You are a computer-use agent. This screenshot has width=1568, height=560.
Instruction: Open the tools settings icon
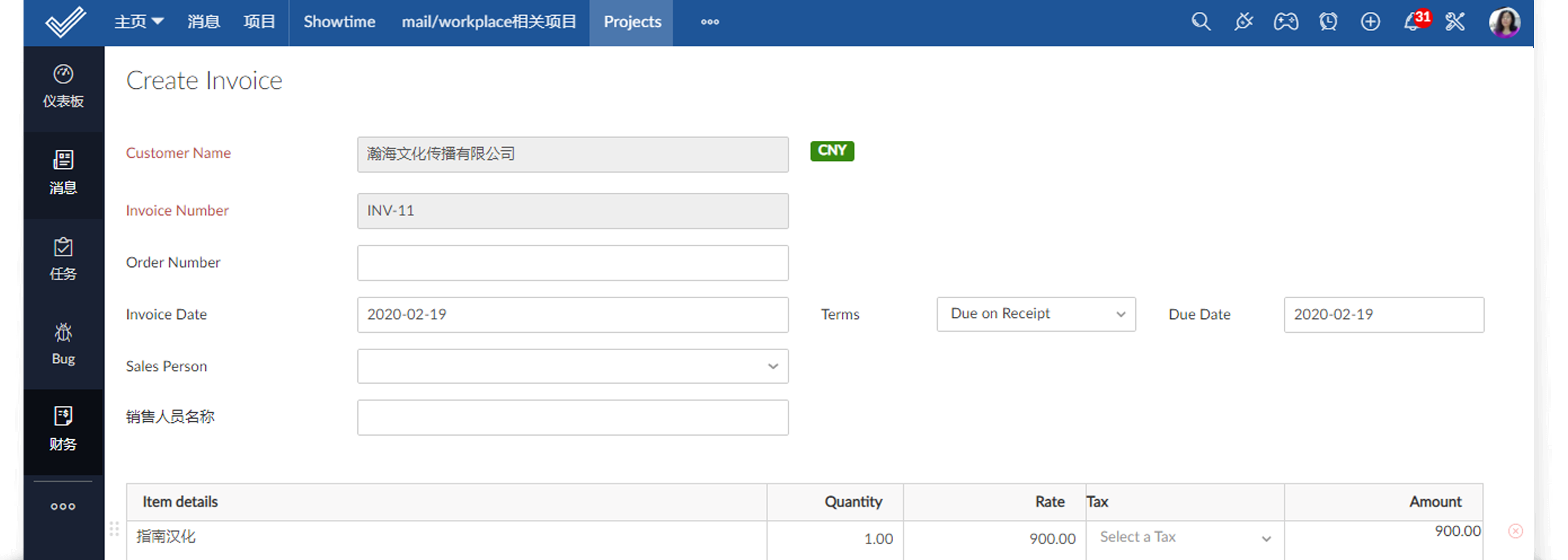(x=1455, y=22)
